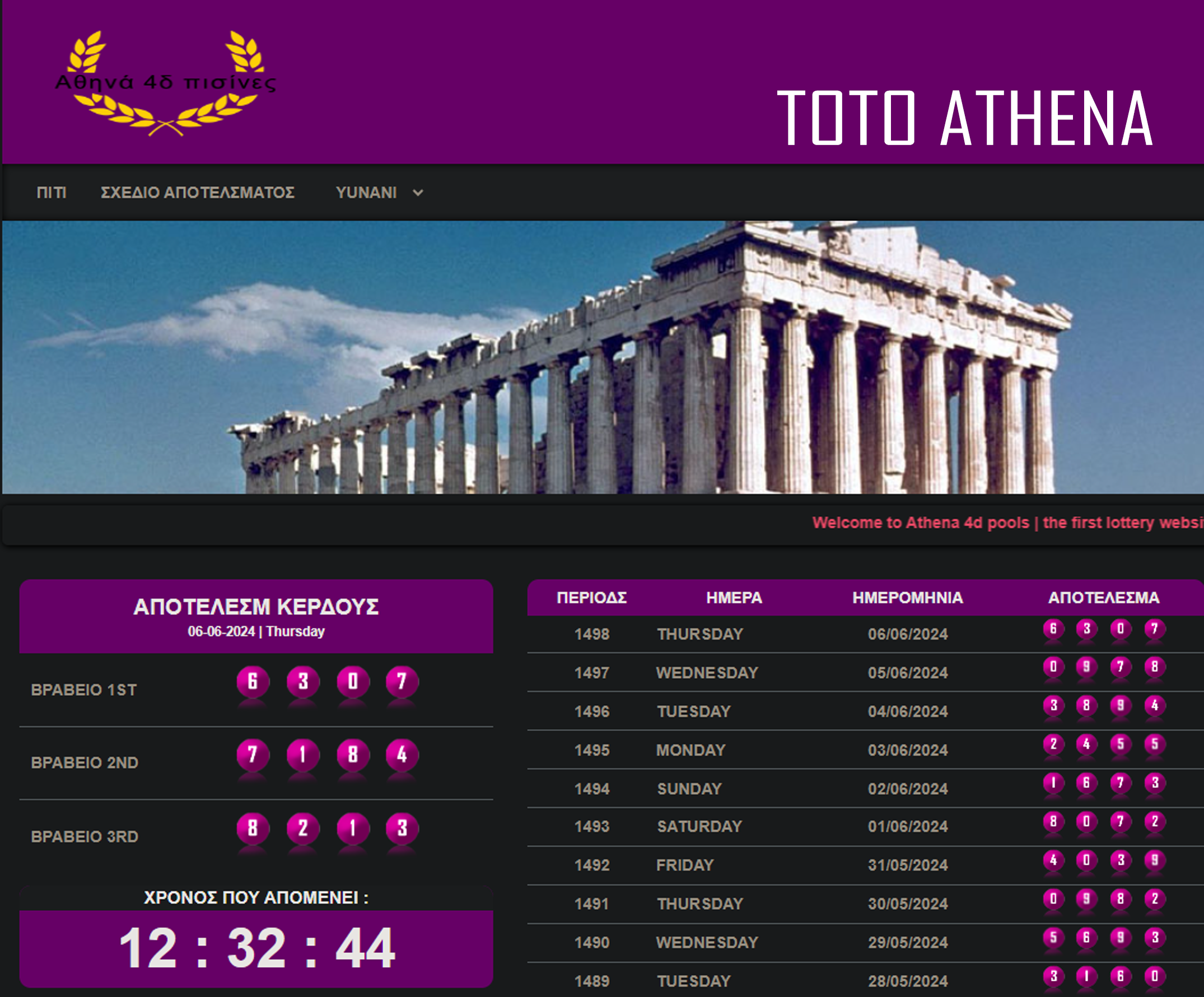Click first result ball 4 in row 1492
The width and height of the screenshot is (1204, 997).
[x=1053, y=860]
